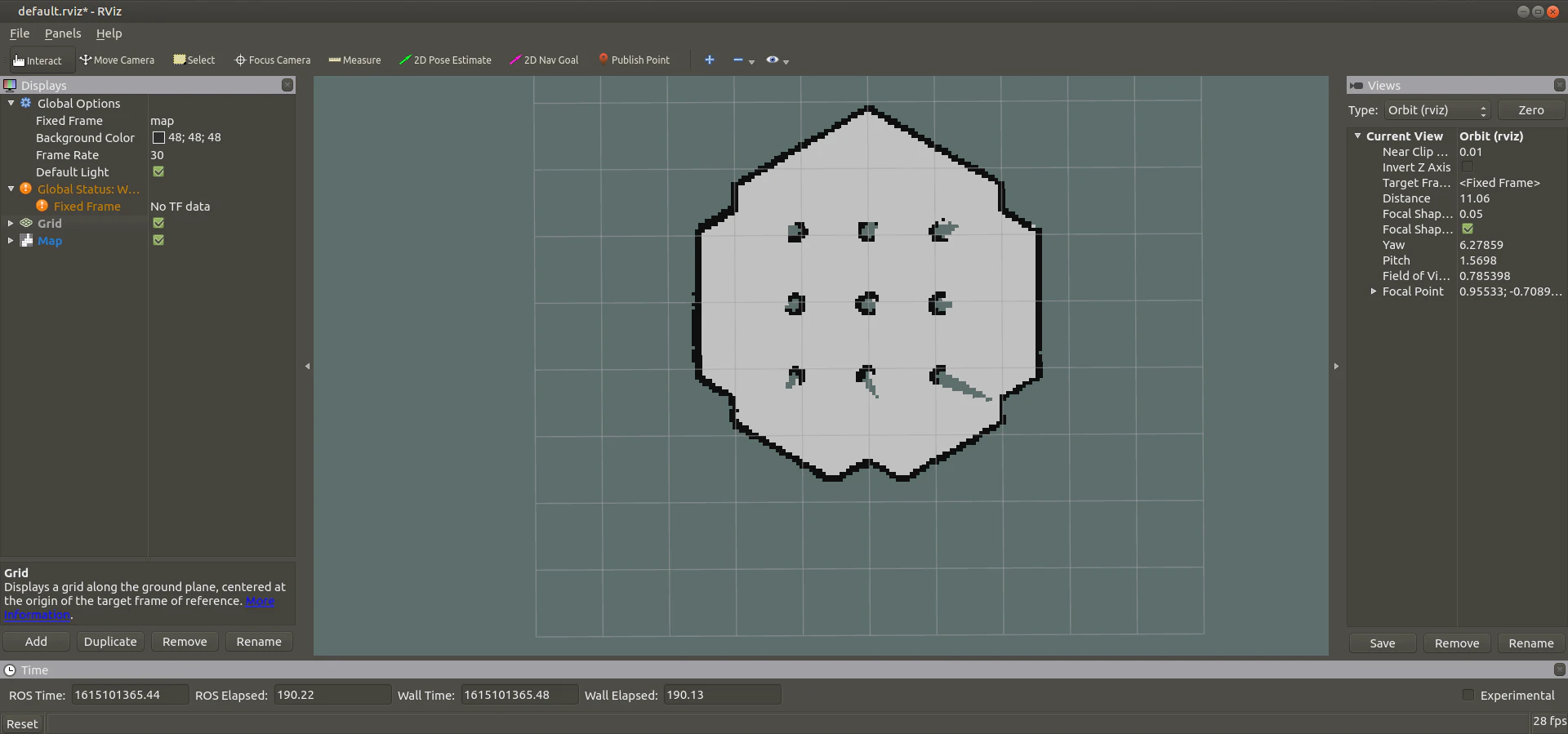Activate the Publish Point tool
1568x734 pixels.
(x=634, y=60)
